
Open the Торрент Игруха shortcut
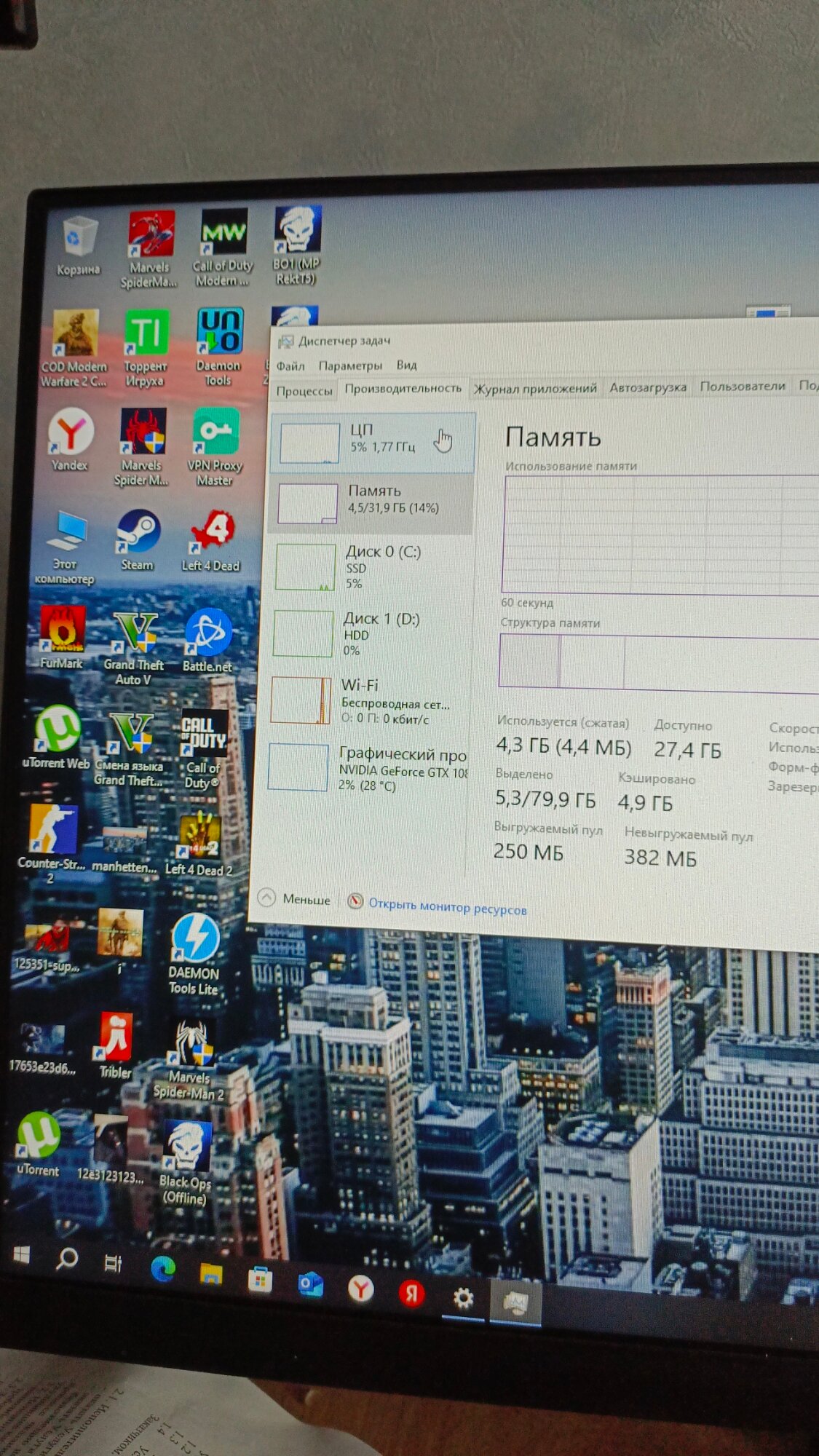click(146, 348)
